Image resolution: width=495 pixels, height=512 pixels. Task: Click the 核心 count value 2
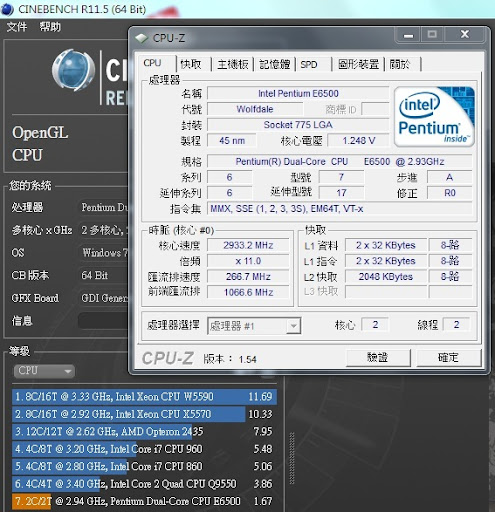coord(375,325)
